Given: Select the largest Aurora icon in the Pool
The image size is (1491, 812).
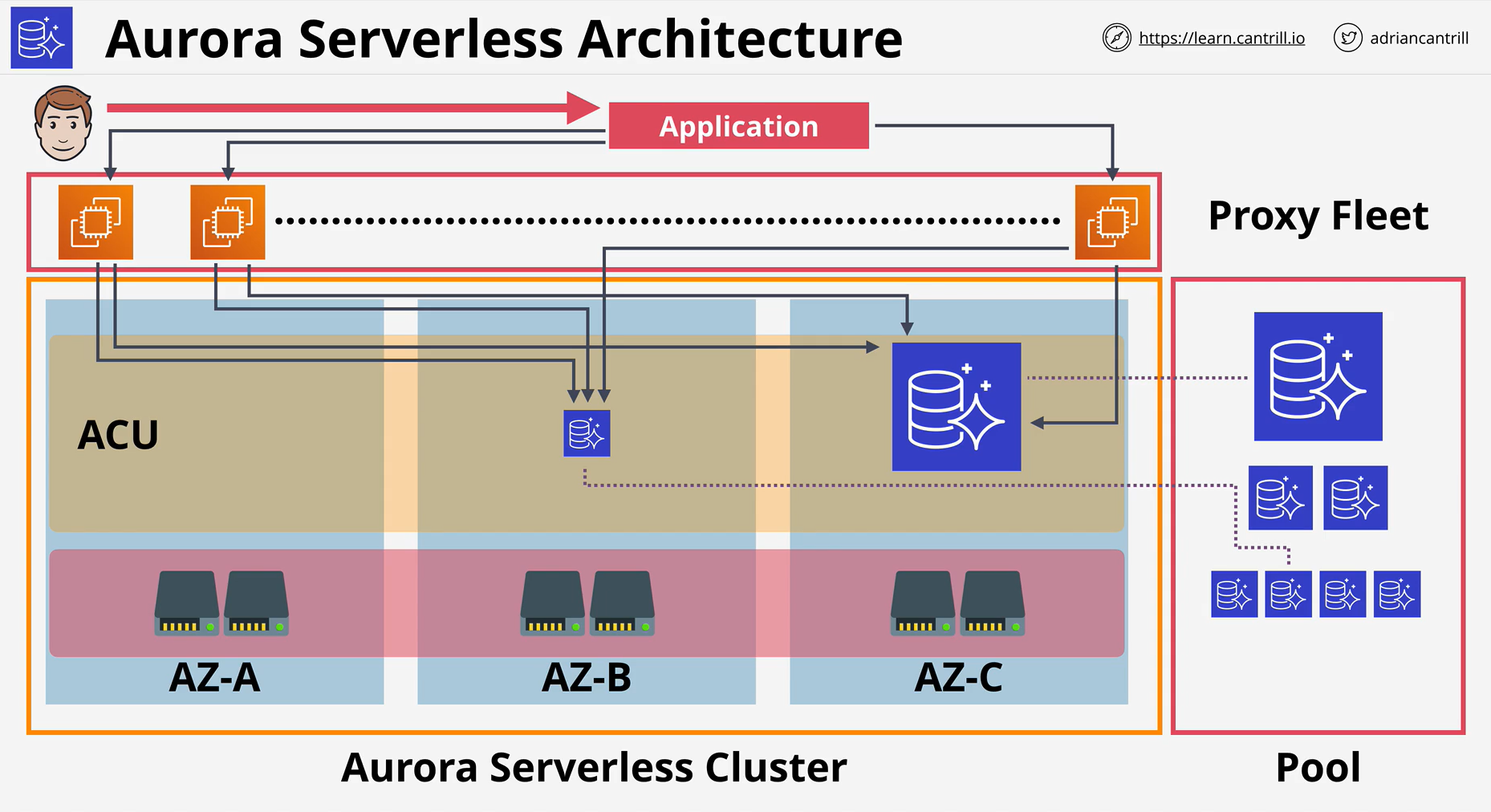Looking at the screenshot, I should click(1318, 376).
